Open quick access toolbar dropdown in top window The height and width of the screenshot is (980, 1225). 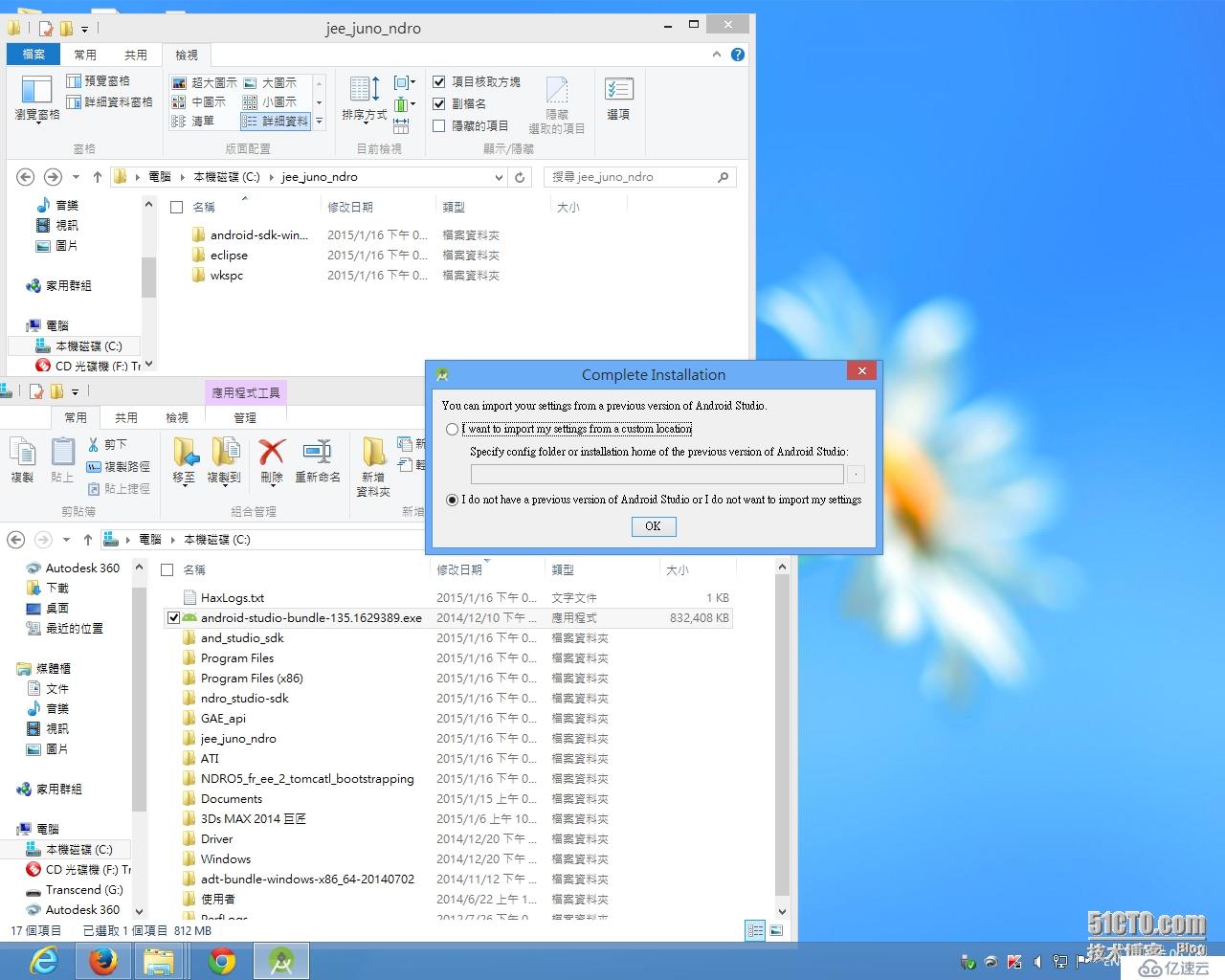[84, 30]
